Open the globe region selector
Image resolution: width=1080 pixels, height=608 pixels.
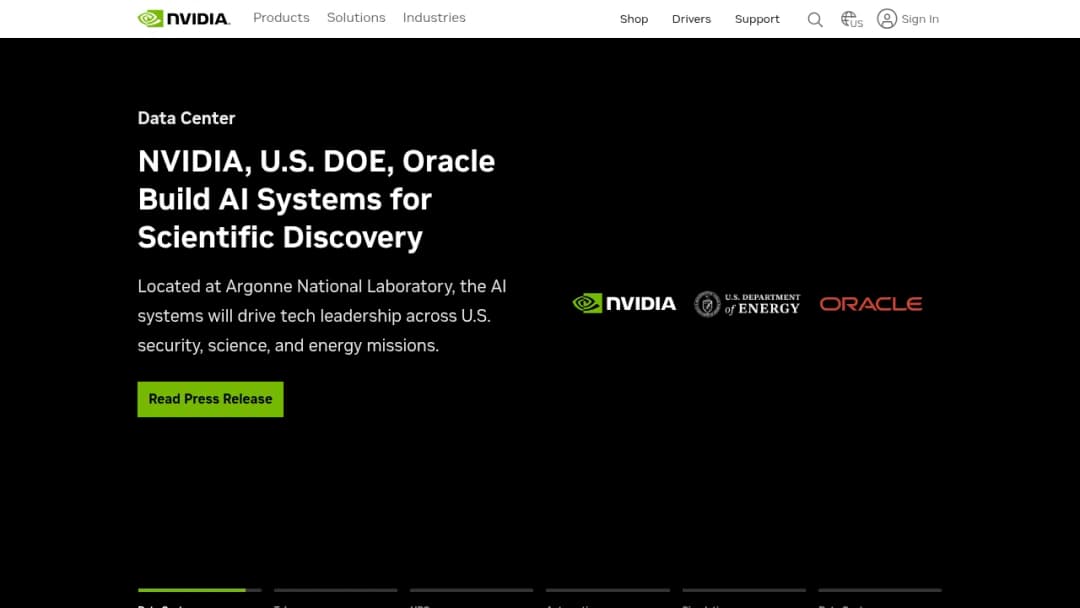pyautogui.click(x=851, y=19)
